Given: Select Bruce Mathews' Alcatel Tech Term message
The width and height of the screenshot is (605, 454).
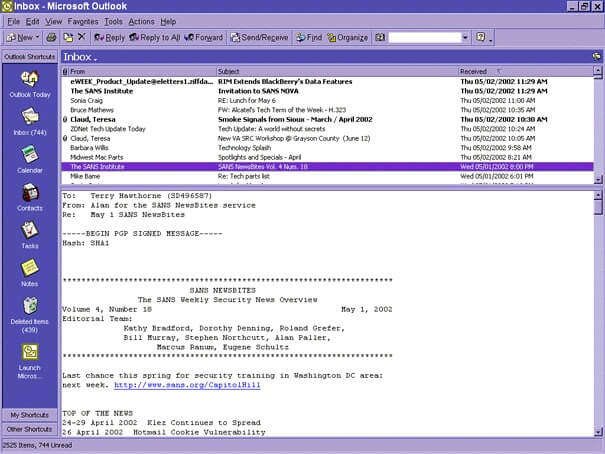Looking at the screenshot, I should pos(327,110).
